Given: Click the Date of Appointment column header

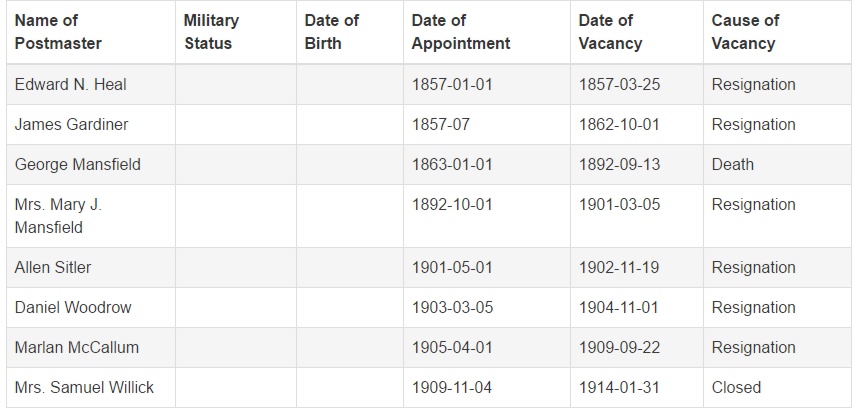Looking at the screenshot, I should (487, 32).
